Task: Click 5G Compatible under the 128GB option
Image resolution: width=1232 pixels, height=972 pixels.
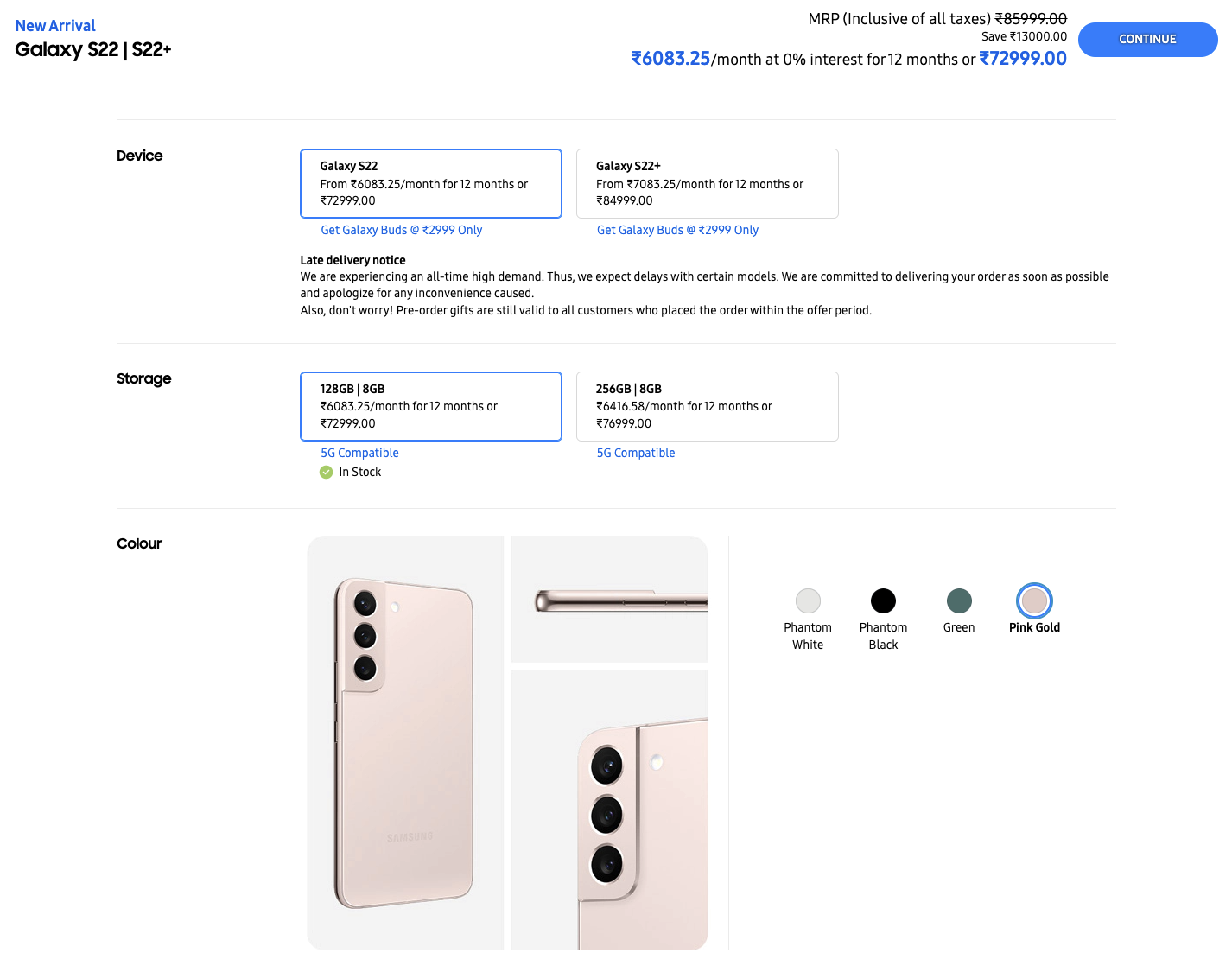Action: point(359,453)
